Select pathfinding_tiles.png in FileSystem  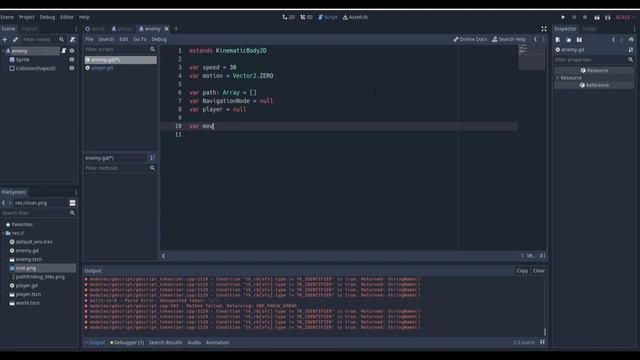[x=40, y=277]
